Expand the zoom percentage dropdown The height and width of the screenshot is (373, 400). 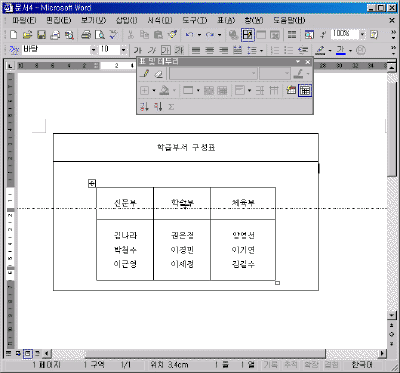coord(362,35)
